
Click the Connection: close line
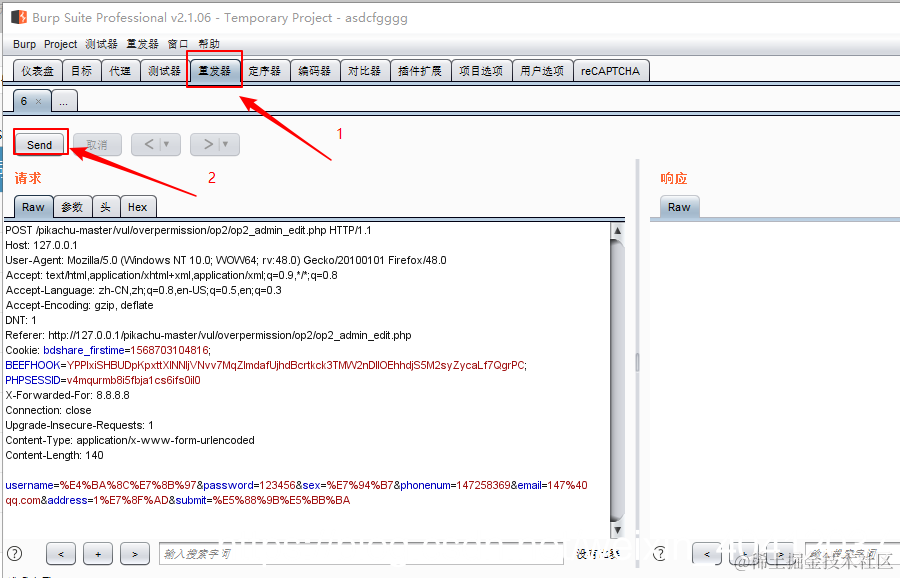click(x=48, y=410)
